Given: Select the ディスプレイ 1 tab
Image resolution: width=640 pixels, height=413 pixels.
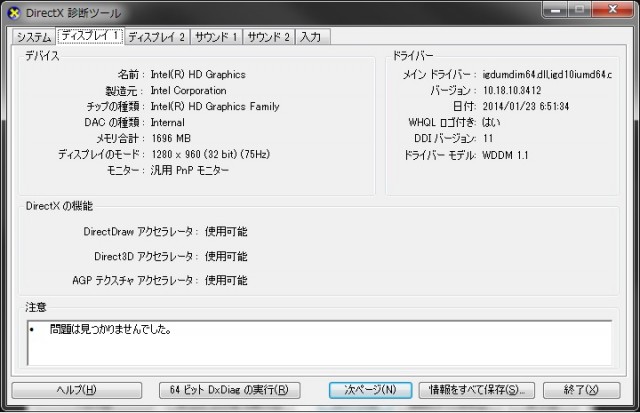Looking at the screenshot, I should [90, 36].
